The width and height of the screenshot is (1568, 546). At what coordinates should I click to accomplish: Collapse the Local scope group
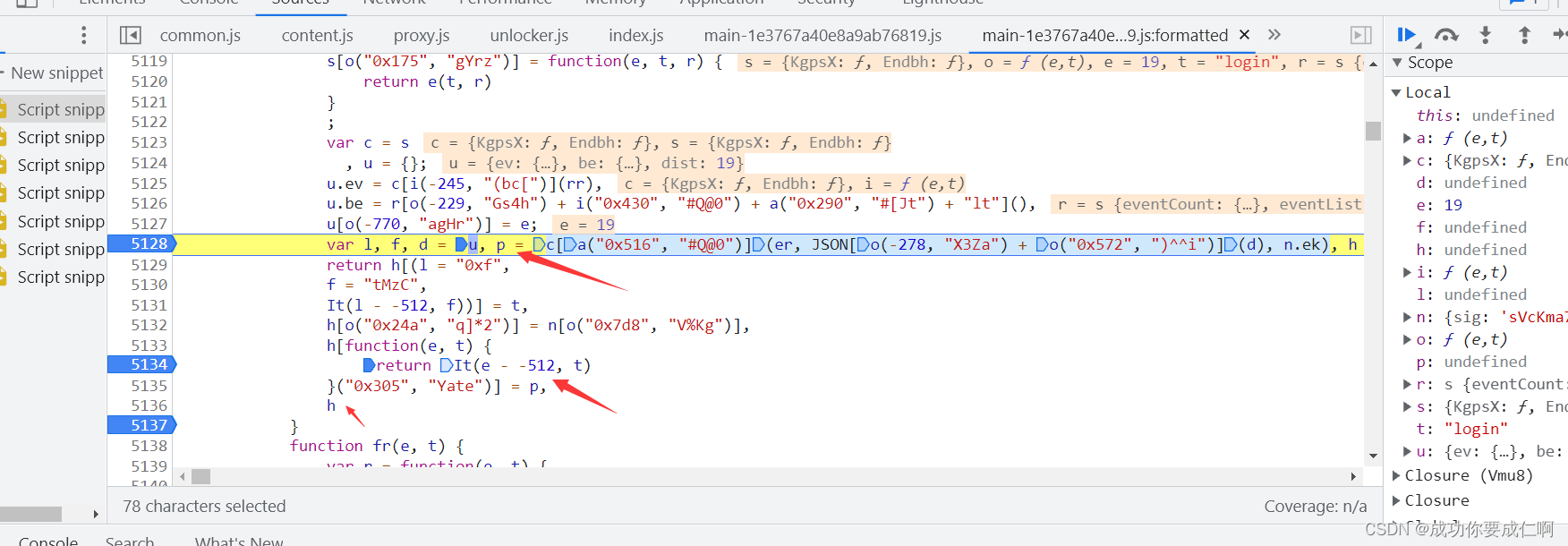point(1396,92)
